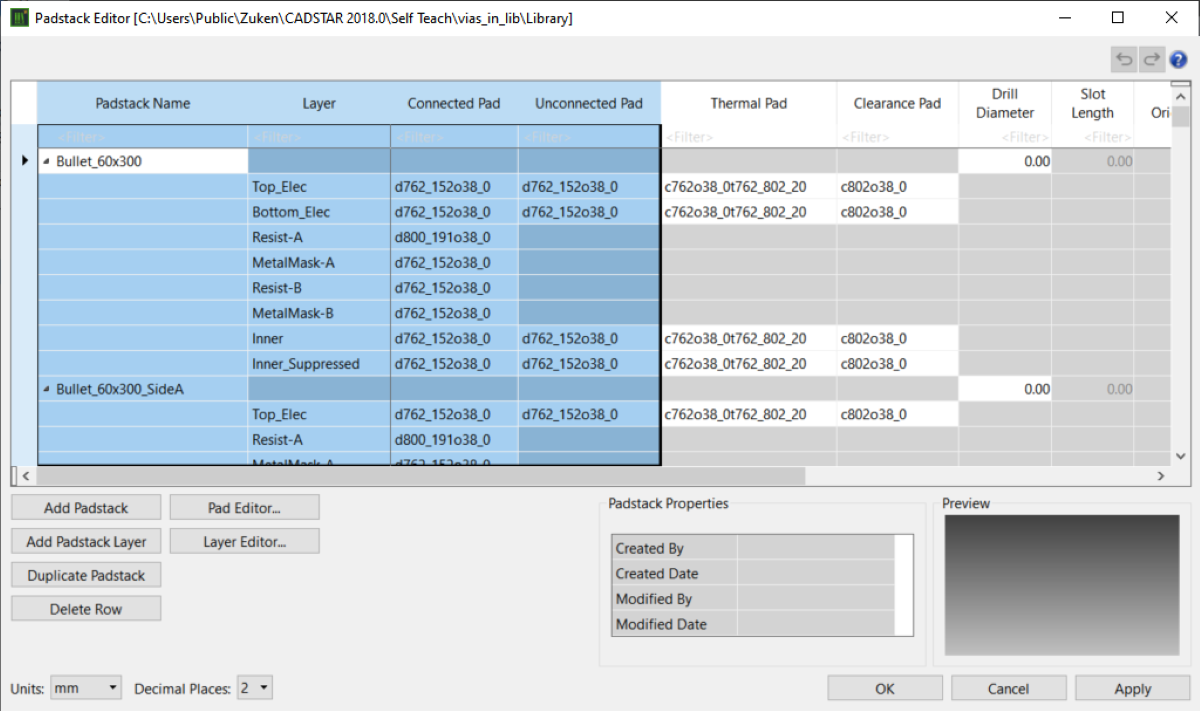Open the Layer Editor dialog
The image size is (1200, 711).
244,542
